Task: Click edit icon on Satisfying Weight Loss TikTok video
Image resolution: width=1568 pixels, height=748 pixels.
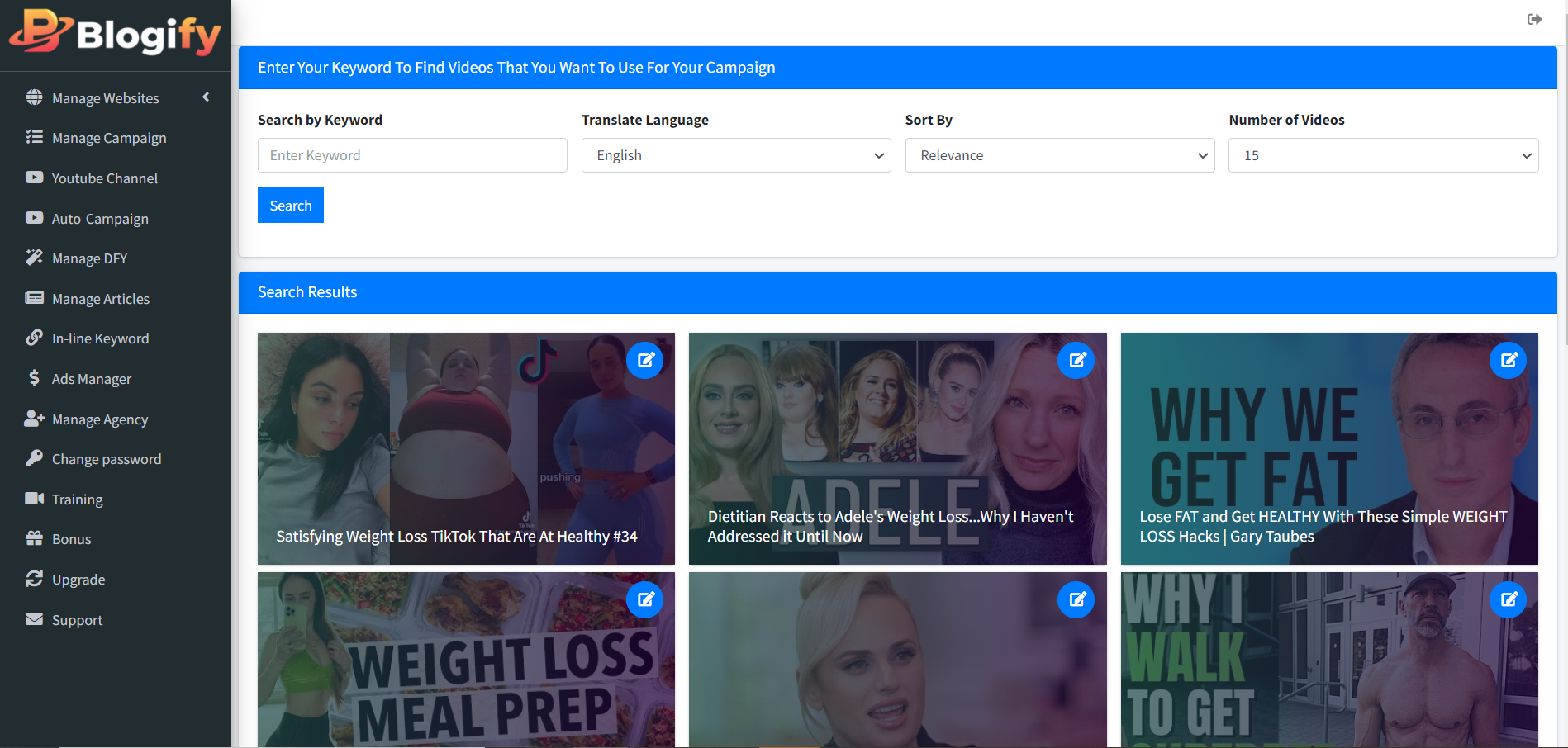Action: (645, 360)
